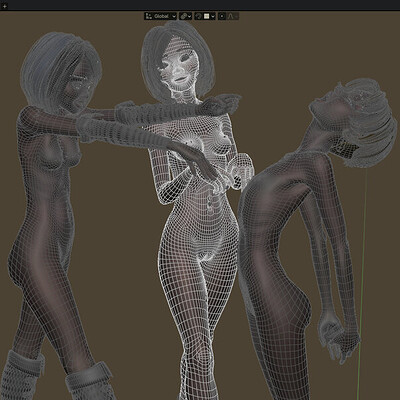Toggle the snap magnet icon

pyautogui.click(x=199, y=16)
